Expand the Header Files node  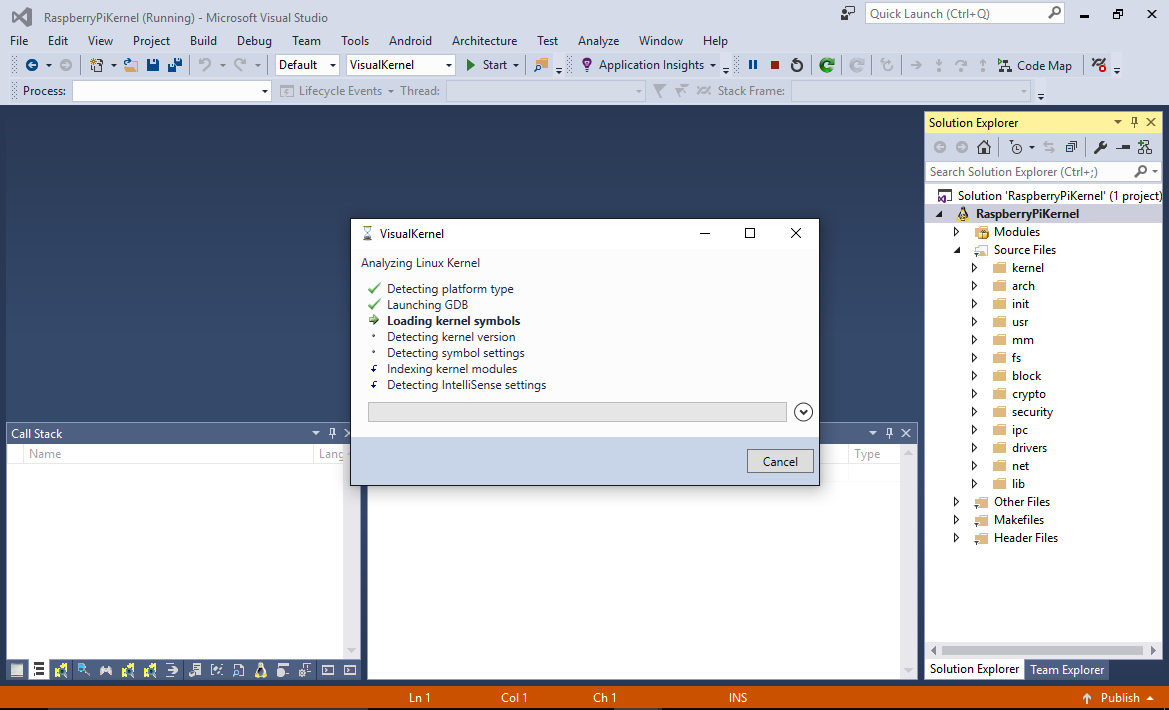(957, 538)
